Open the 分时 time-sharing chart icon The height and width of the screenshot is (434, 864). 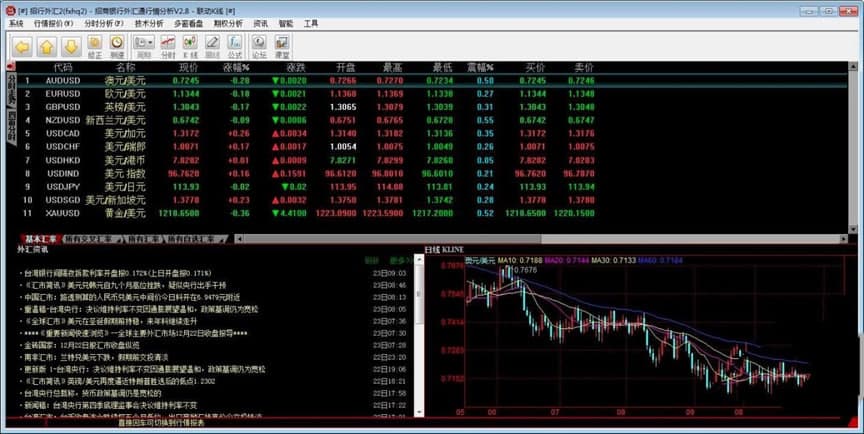coord(168,47)
